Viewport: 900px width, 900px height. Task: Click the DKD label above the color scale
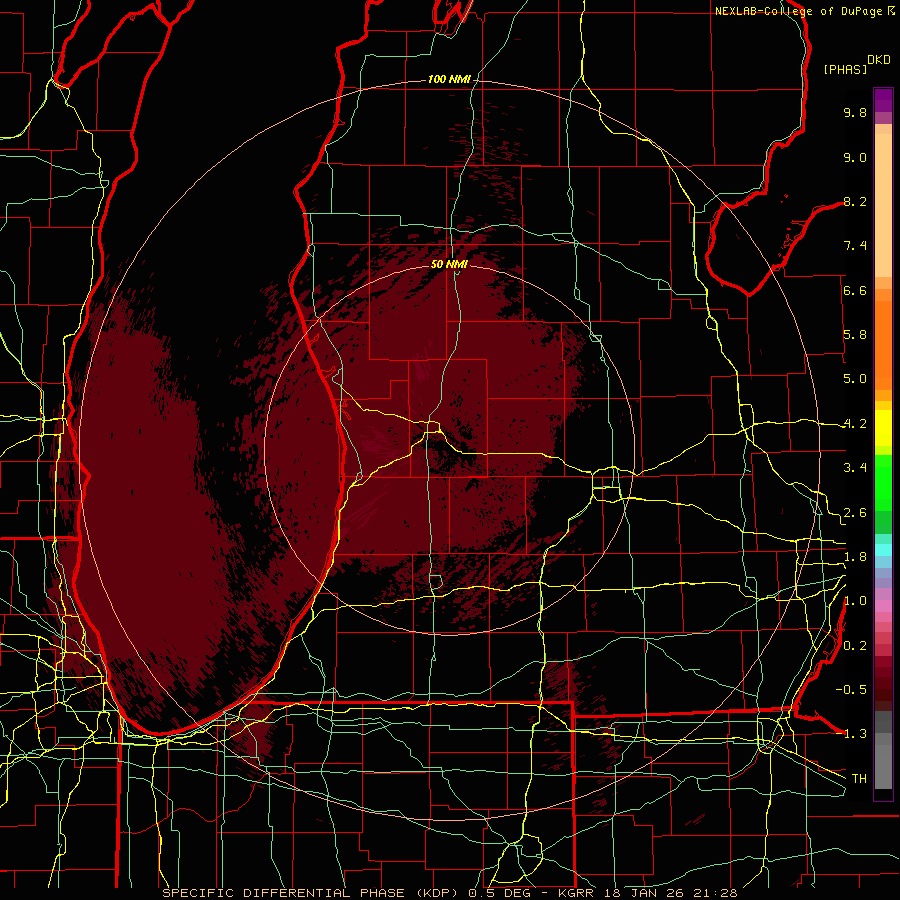879,60
